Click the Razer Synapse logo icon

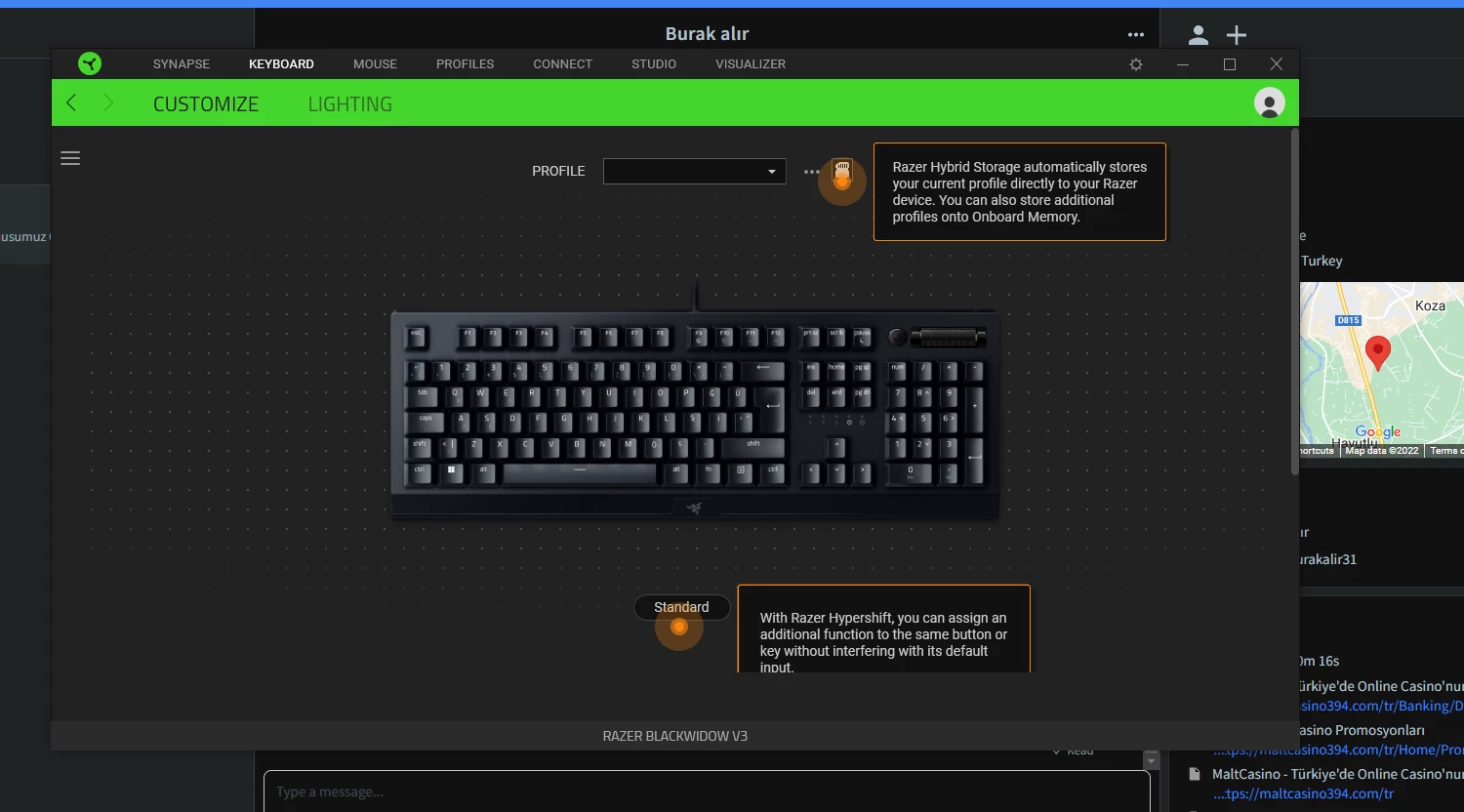[x=90, y=63]
